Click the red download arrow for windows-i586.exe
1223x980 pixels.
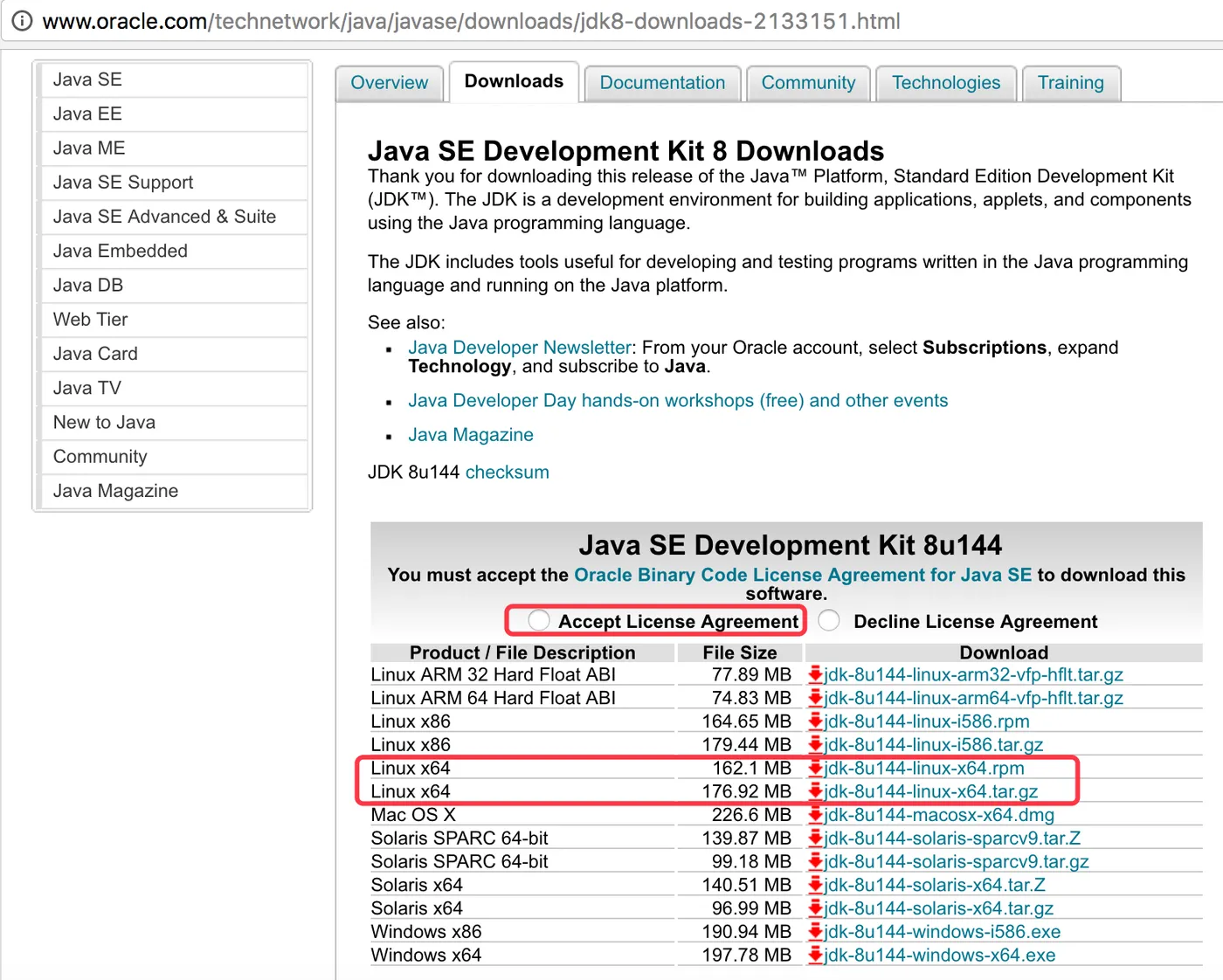(x=816, y=931)
